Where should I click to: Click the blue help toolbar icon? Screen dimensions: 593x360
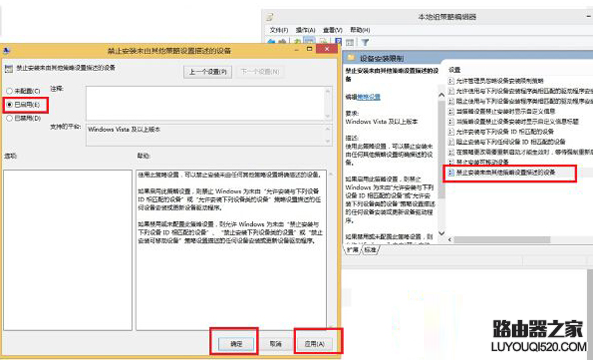click(x=338, y=42)
